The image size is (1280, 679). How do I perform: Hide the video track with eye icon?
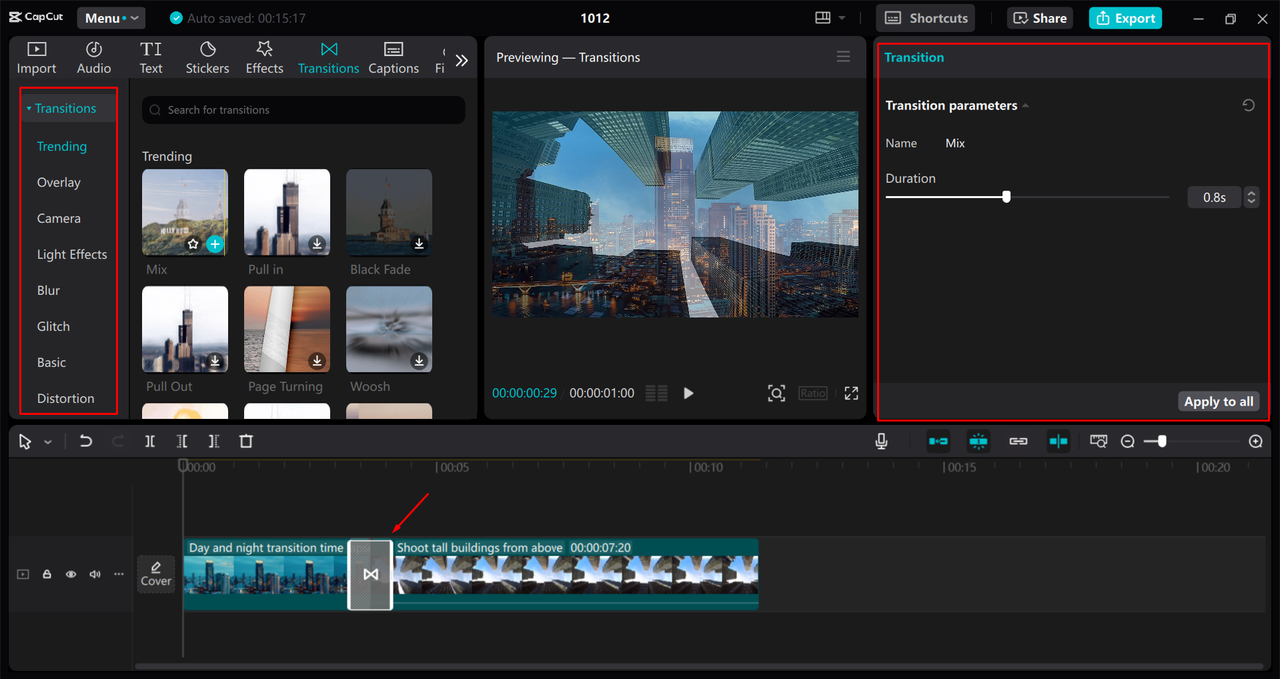pos(71,574)
